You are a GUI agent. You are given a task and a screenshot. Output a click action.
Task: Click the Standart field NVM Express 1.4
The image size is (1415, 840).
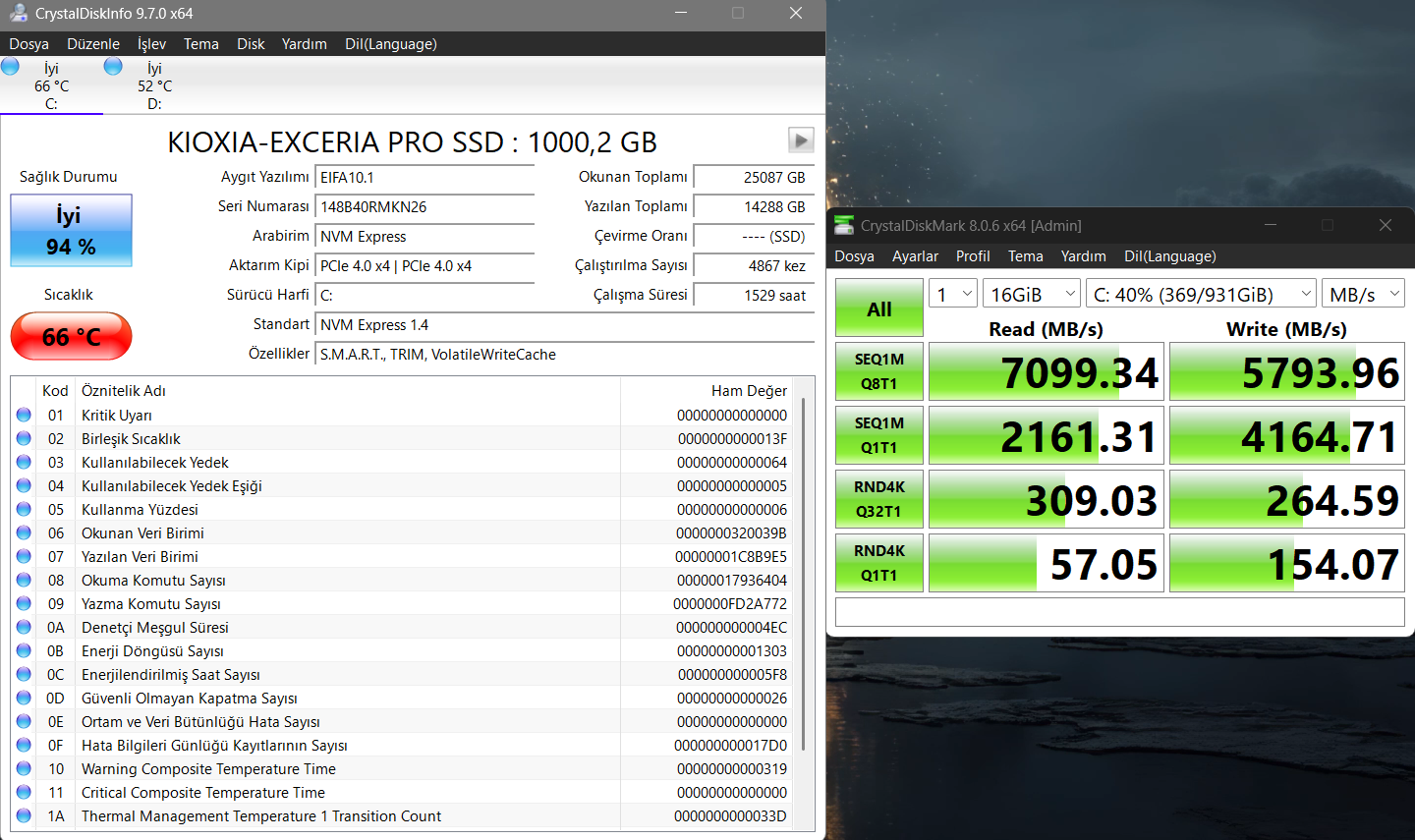[565, 324]
